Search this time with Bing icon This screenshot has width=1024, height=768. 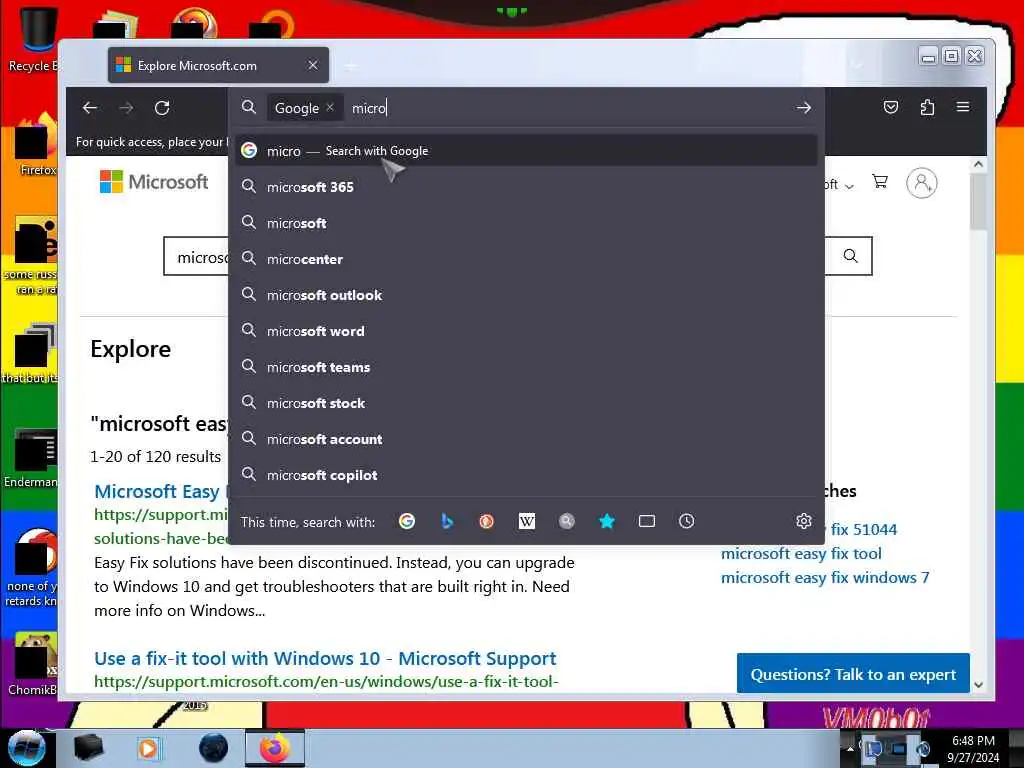coord(447,521)
